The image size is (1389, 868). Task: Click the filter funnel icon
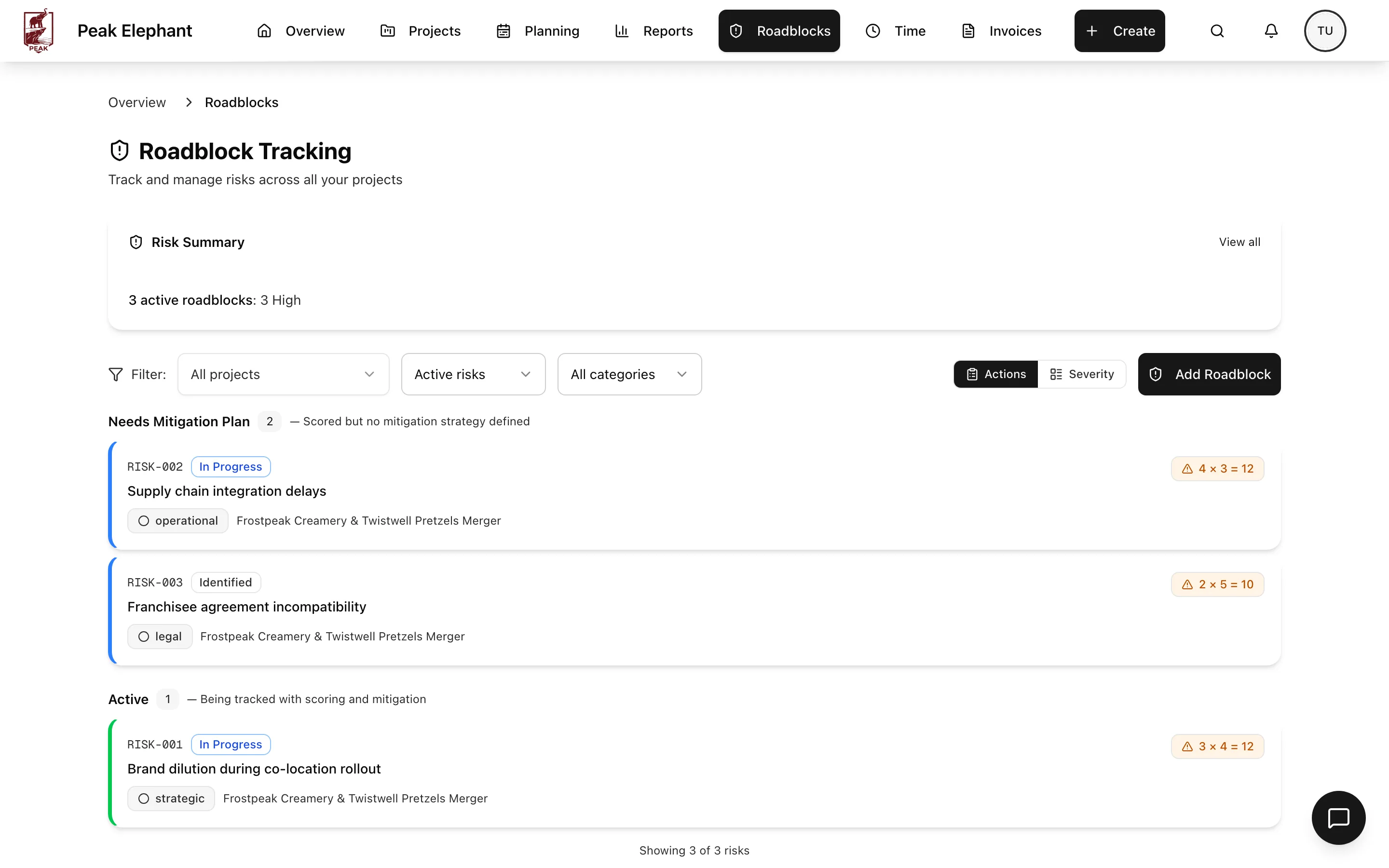115,374
